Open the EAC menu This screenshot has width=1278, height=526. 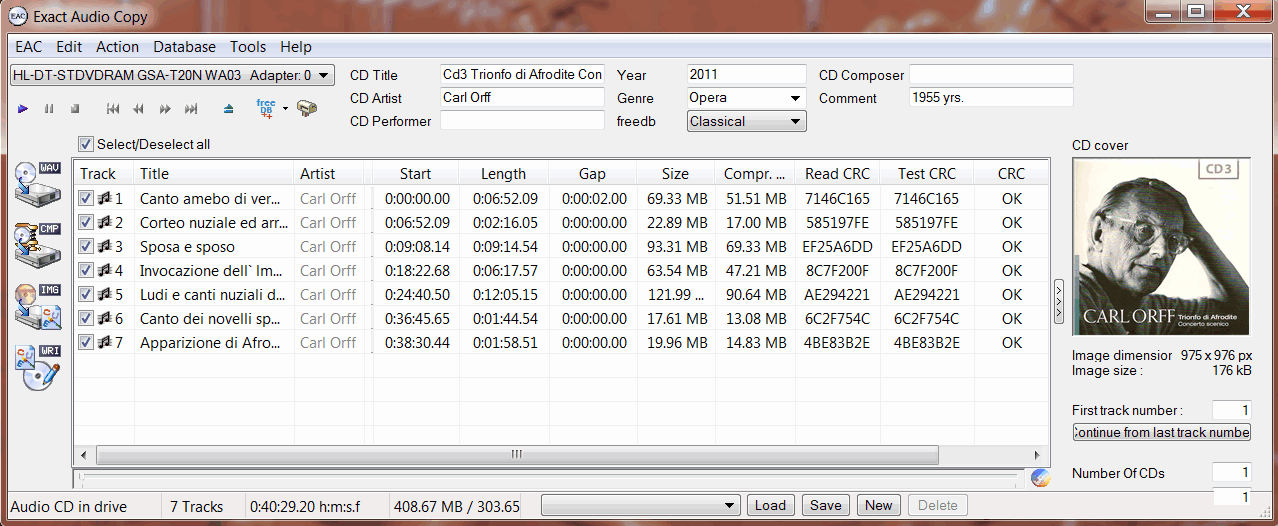pyautogui.click(x=29, y=46)
